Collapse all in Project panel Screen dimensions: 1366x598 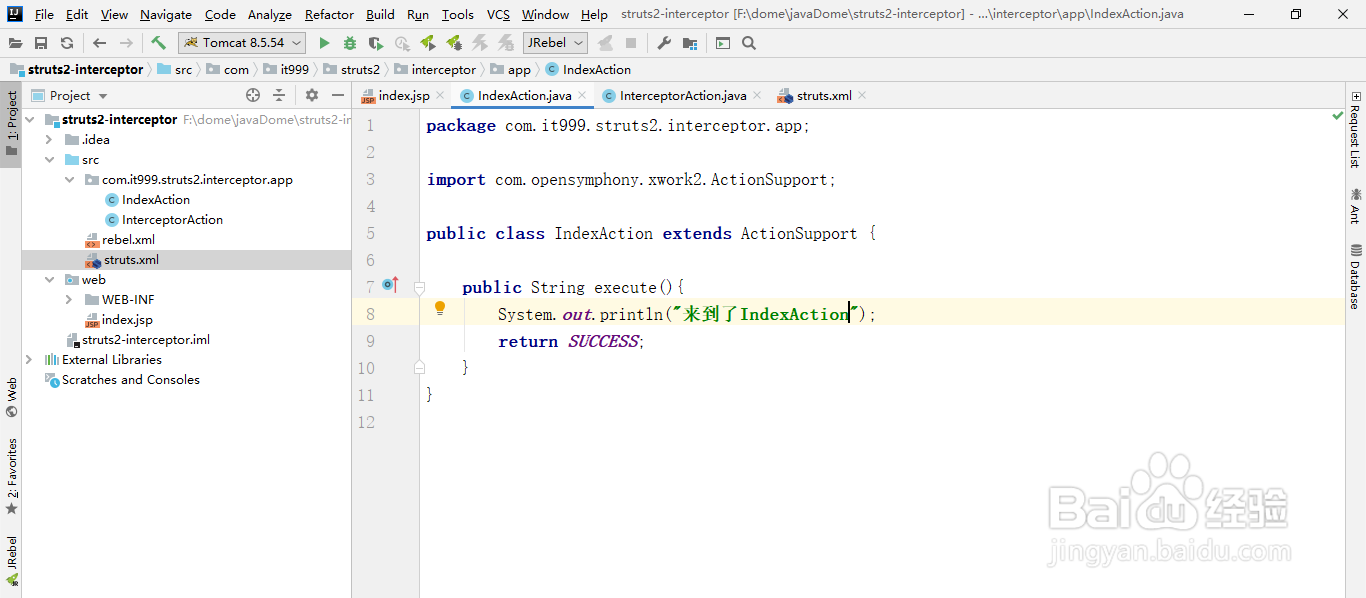(279, 95)
